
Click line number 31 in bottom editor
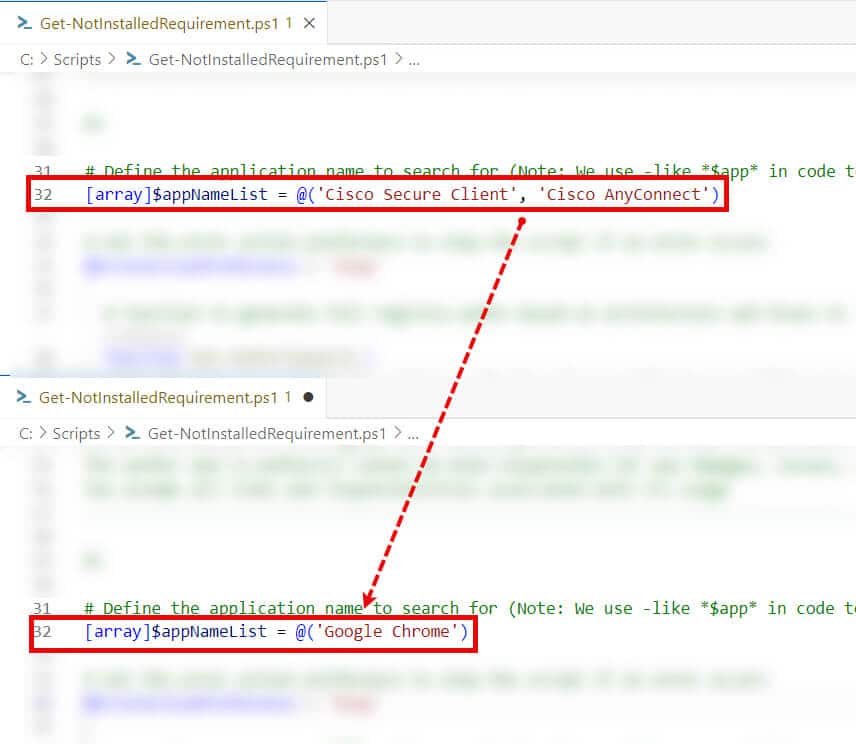click(42, 608)
